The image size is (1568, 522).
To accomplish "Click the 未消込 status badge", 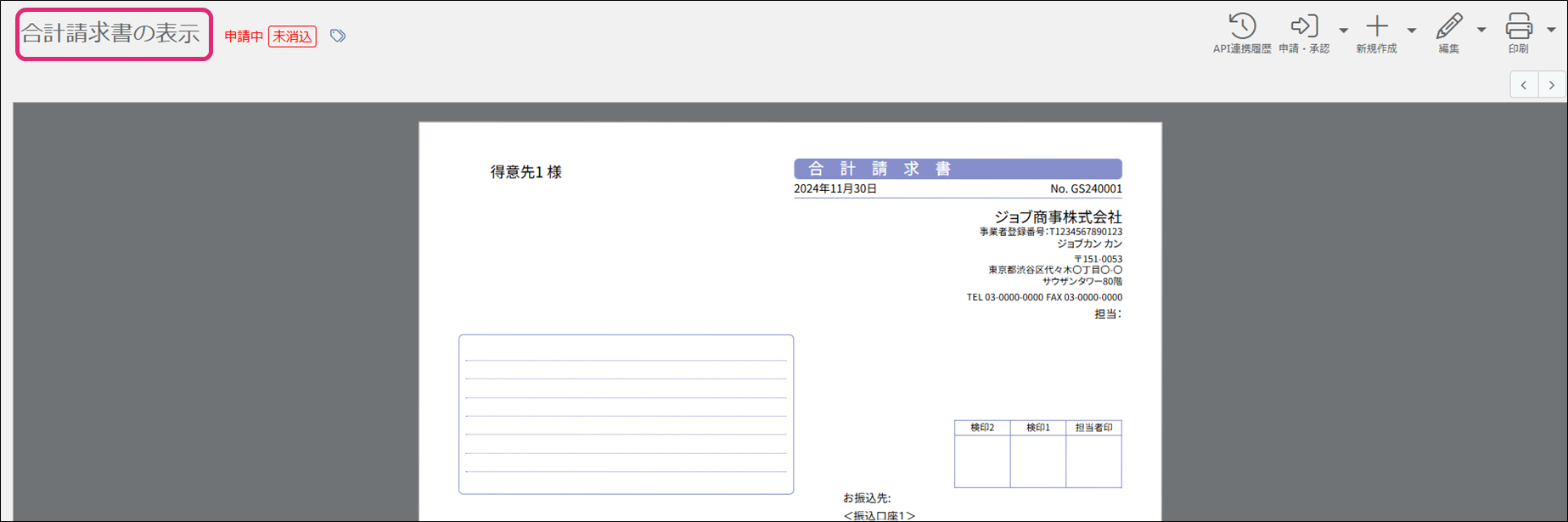I will point(292,36).
